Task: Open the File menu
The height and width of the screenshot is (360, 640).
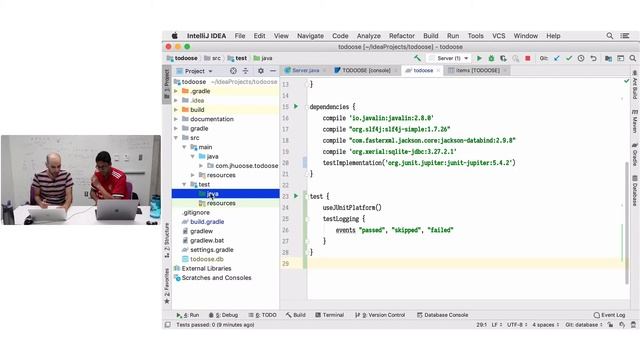Action: click(x=240, y=36)
